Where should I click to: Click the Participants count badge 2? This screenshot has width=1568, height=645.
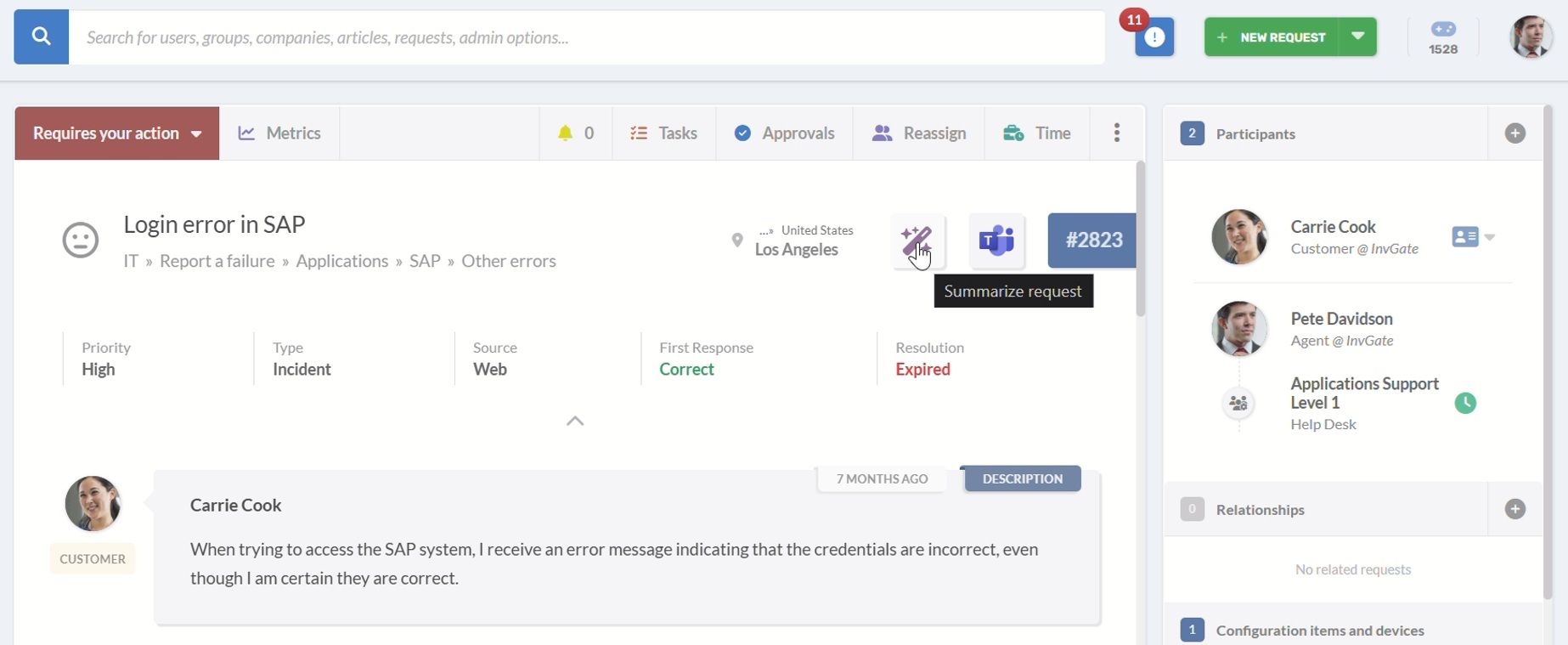click(1192, 133)
